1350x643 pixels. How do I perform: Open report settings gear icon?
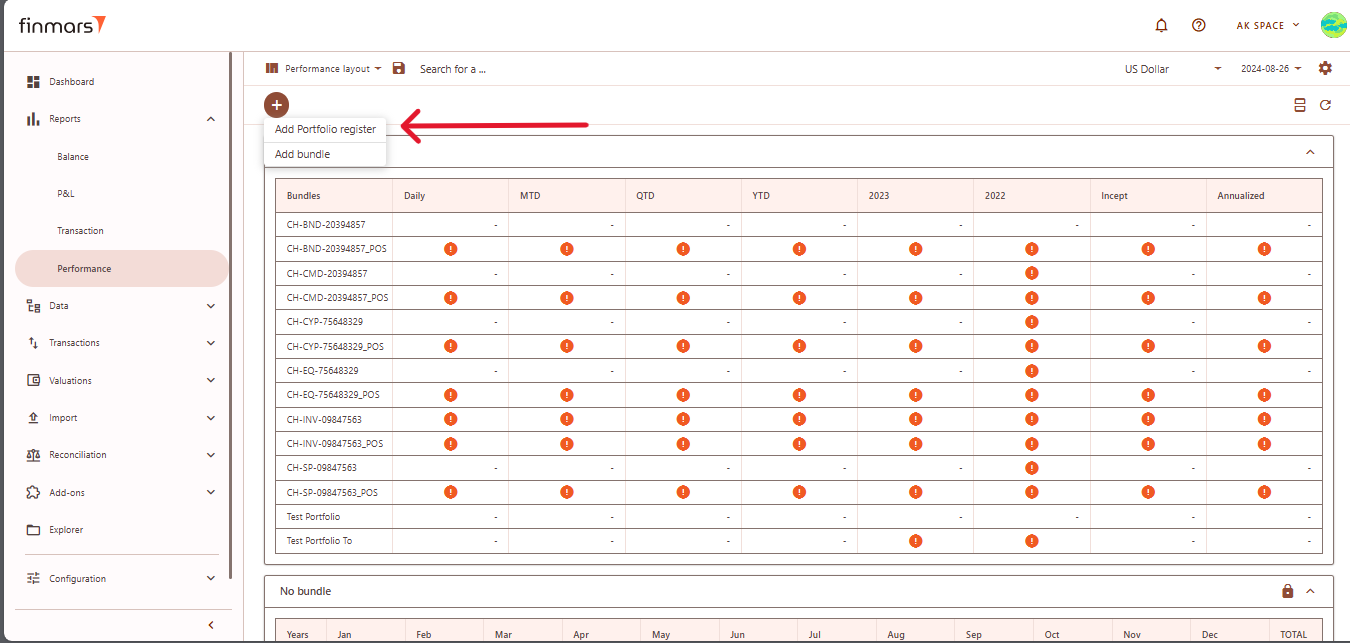(x=1325, y=69)
